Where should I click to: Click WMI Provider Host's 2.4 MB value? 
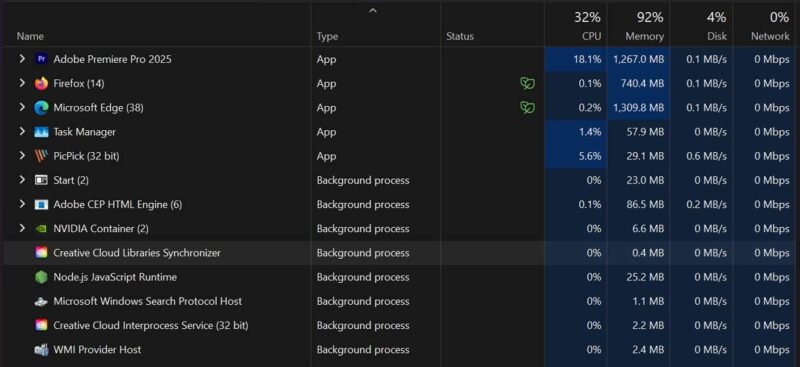(648, 350)
